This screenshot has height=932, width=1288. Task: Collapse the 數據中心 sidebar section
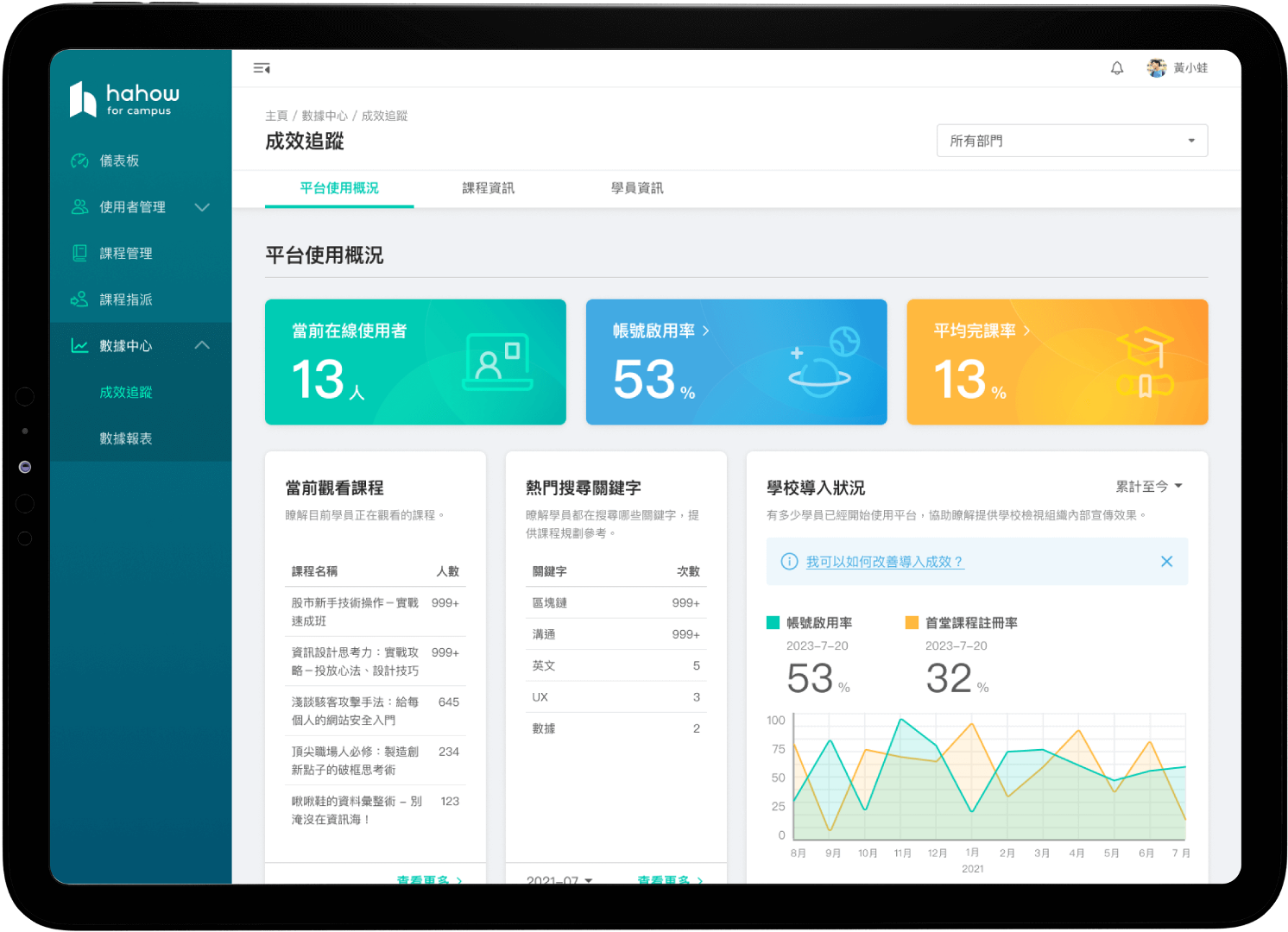click(202, 345)
